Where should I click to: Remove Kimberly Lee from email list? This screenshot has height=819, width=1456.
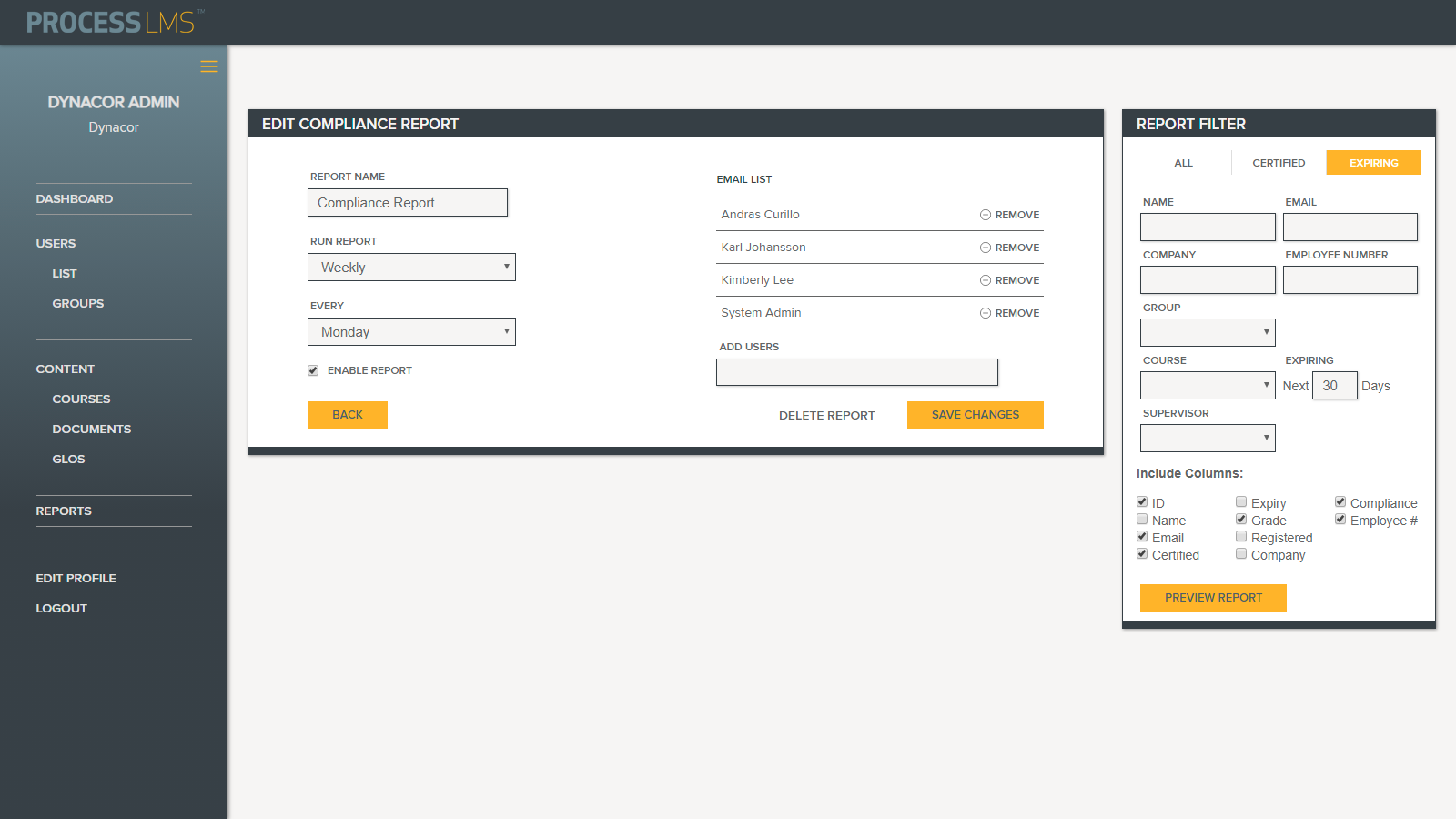coord(1009,280)
